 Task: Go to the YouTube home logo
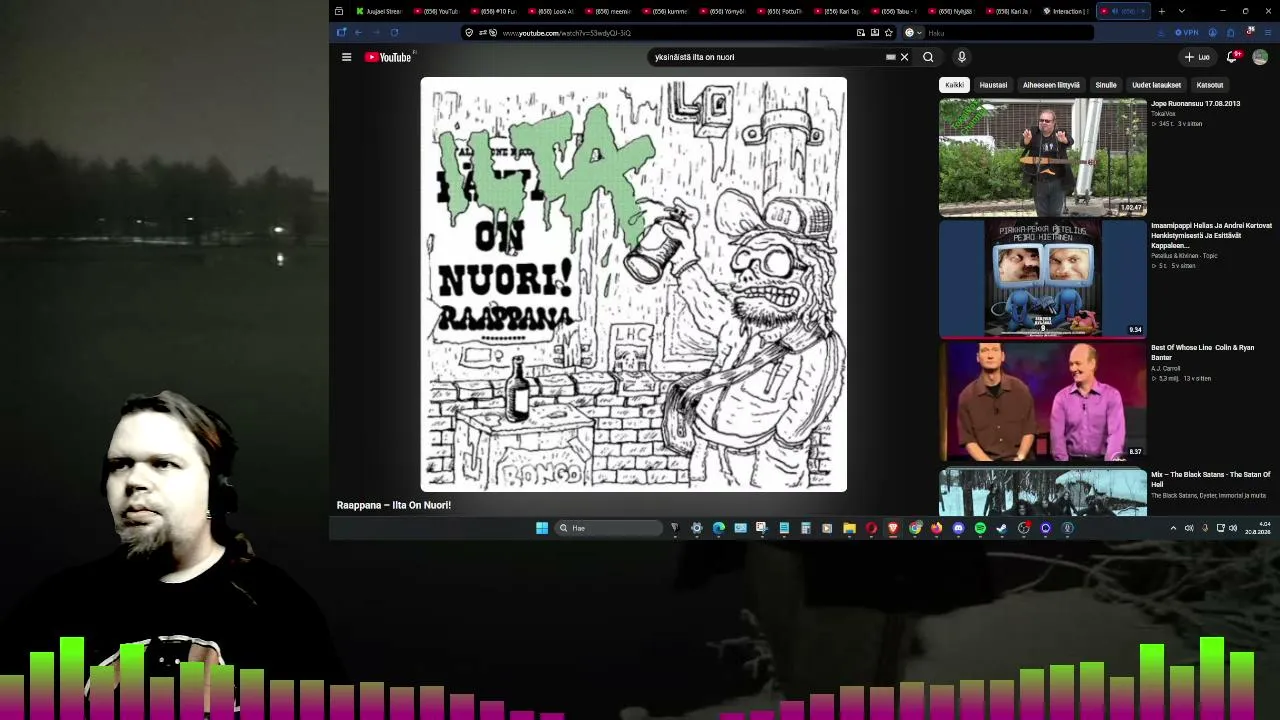pyautogui.click(x=388, y=57)
